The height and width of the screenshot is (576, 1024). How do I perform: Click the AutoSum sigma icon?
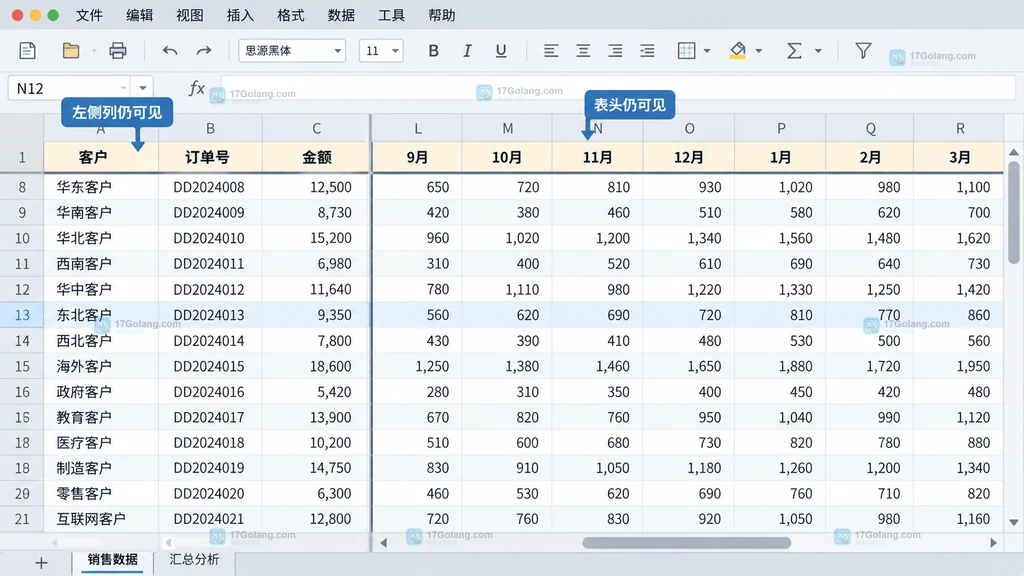point(794,50)
